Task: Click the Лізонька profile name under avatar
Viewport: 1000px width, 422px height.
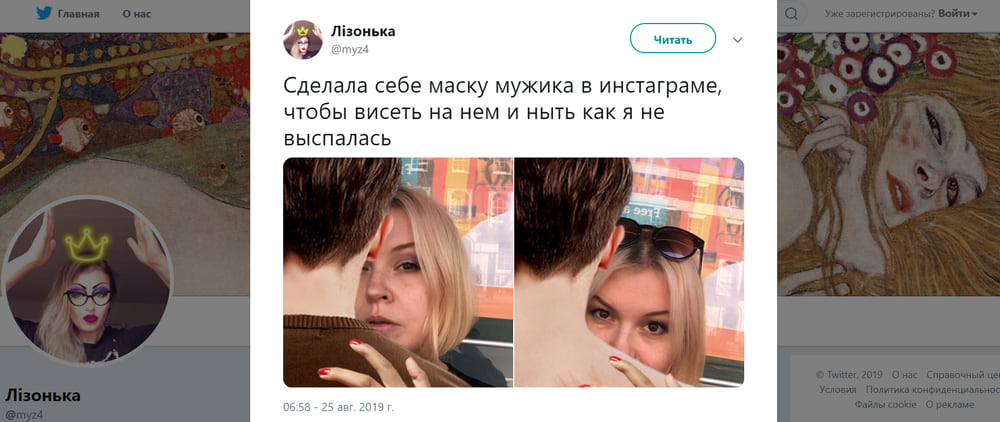Action: (x=43, y=395)
